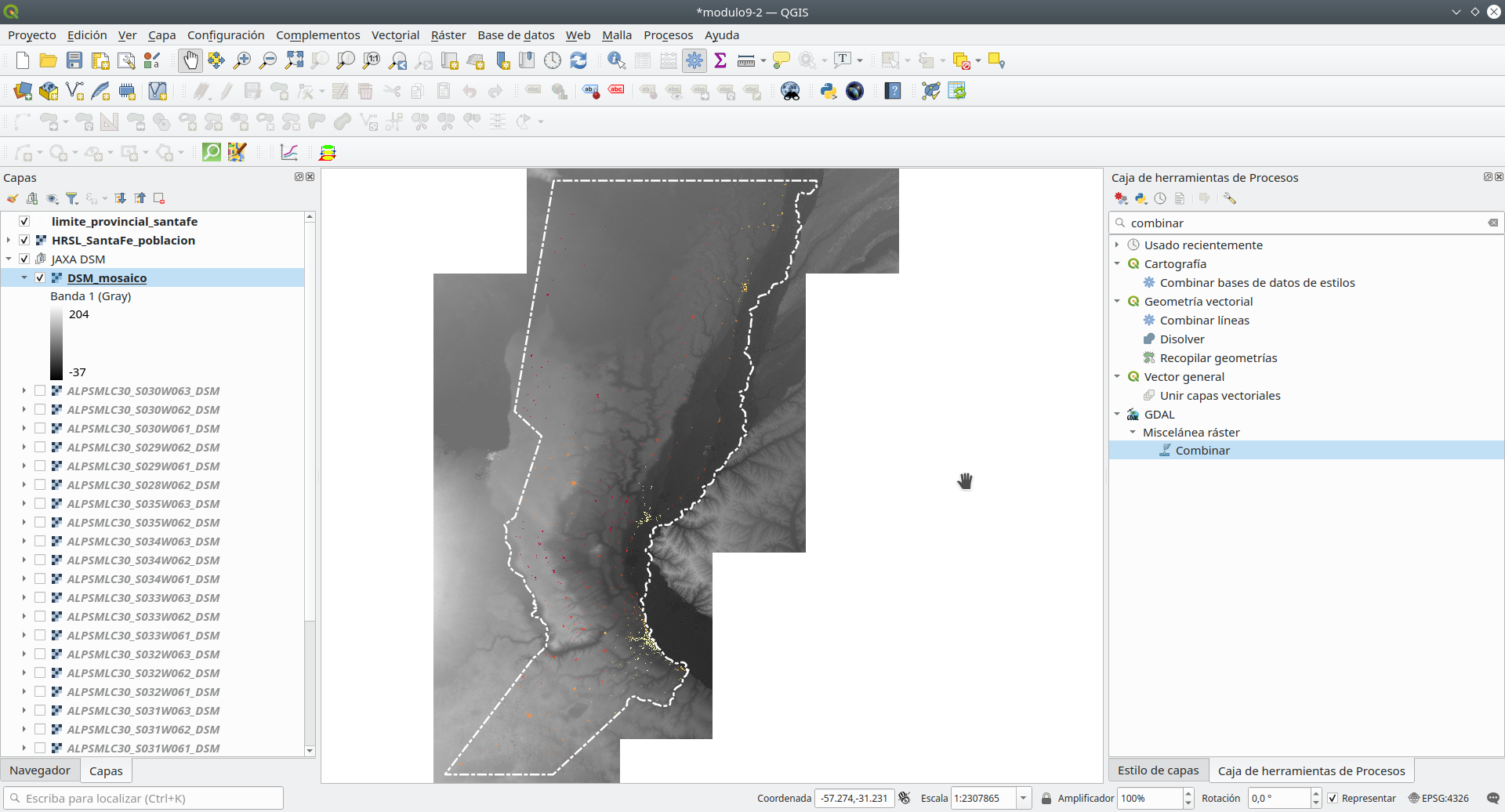Enable the ALPSMLC30_S035W063_DSM layer checkbox
Image resolution: width=1505 pixels, height=812 pixels.
click(40, 503)
